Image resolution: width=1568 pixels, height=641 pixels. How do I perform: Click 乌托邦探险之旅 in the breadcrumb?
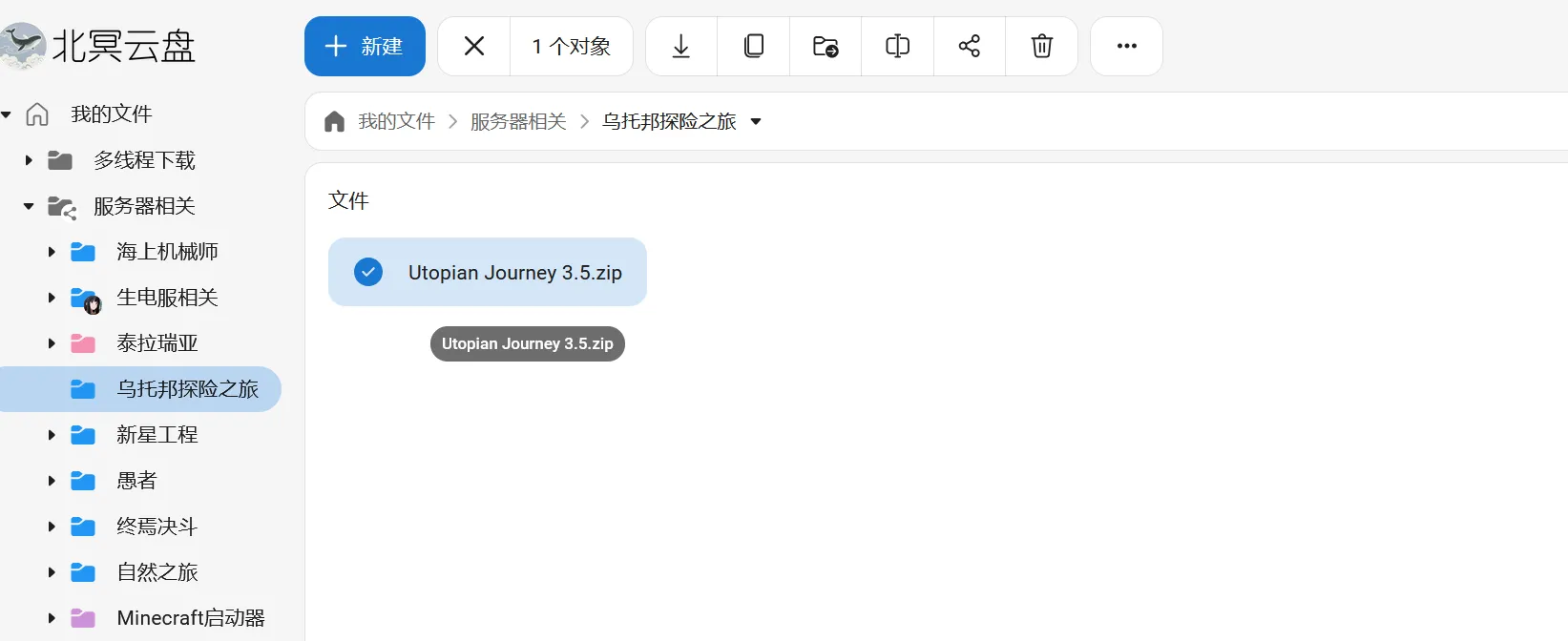pyautogui.click(x=669, y=121)
